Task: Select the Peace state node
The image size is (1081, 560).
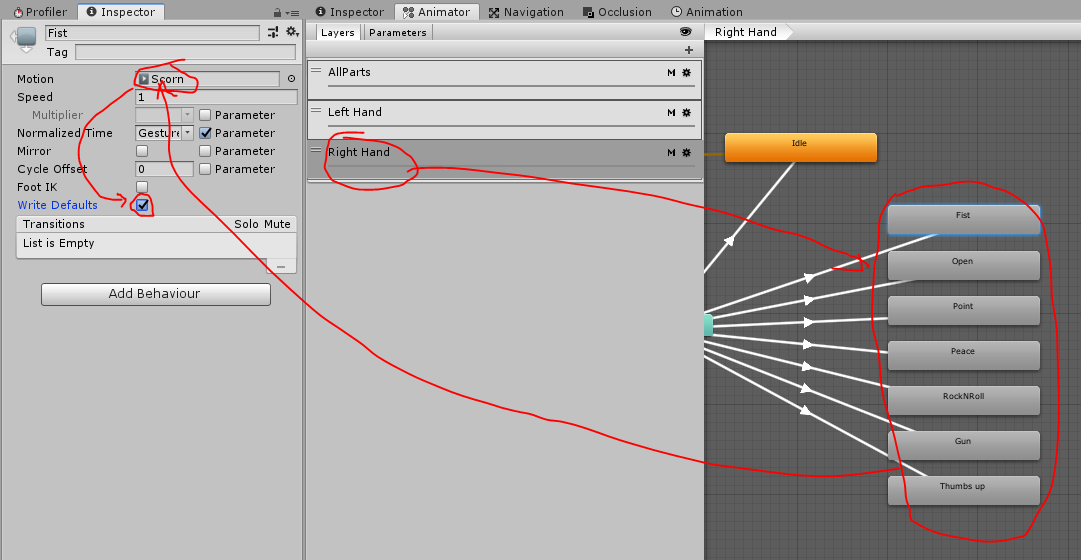Action: 964,355
